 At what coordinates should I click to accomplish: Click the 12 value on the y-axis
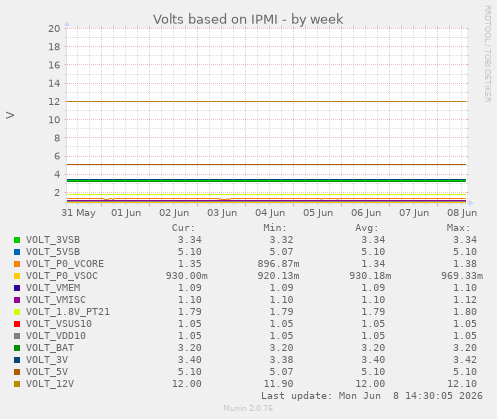click(54, 101)
